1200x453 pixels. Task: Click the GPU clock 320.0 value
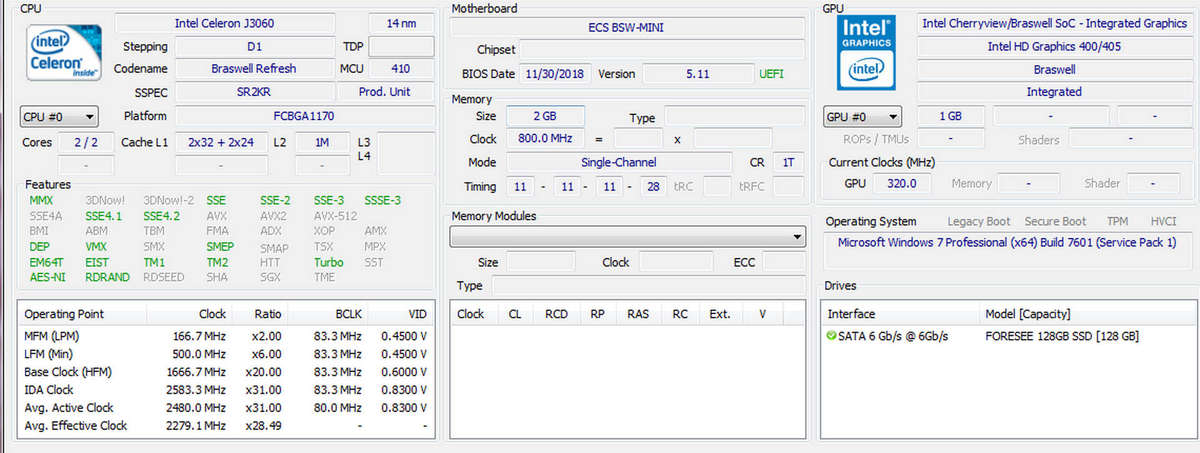tap(902, 184)
